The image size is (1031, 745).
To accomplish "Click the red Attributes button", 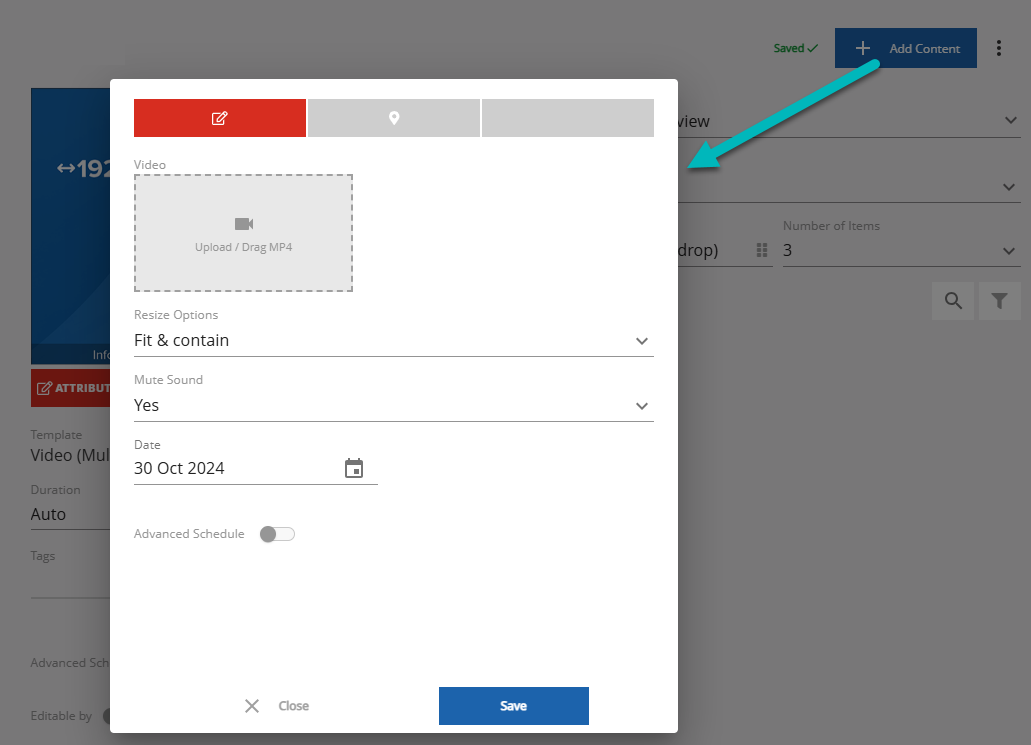I will 70,388.
